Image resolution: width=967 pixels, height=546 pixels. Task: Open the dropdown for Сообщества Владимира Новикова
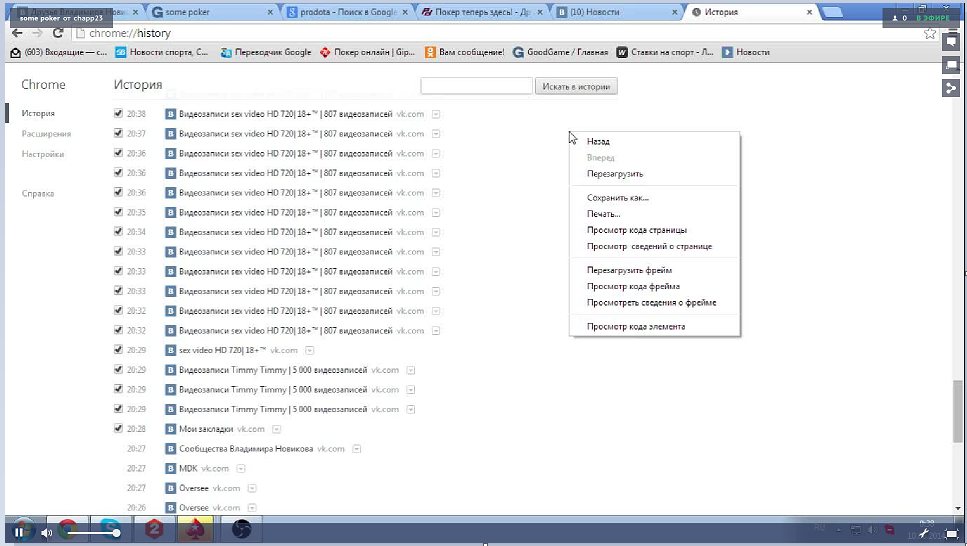click(356, 449)
